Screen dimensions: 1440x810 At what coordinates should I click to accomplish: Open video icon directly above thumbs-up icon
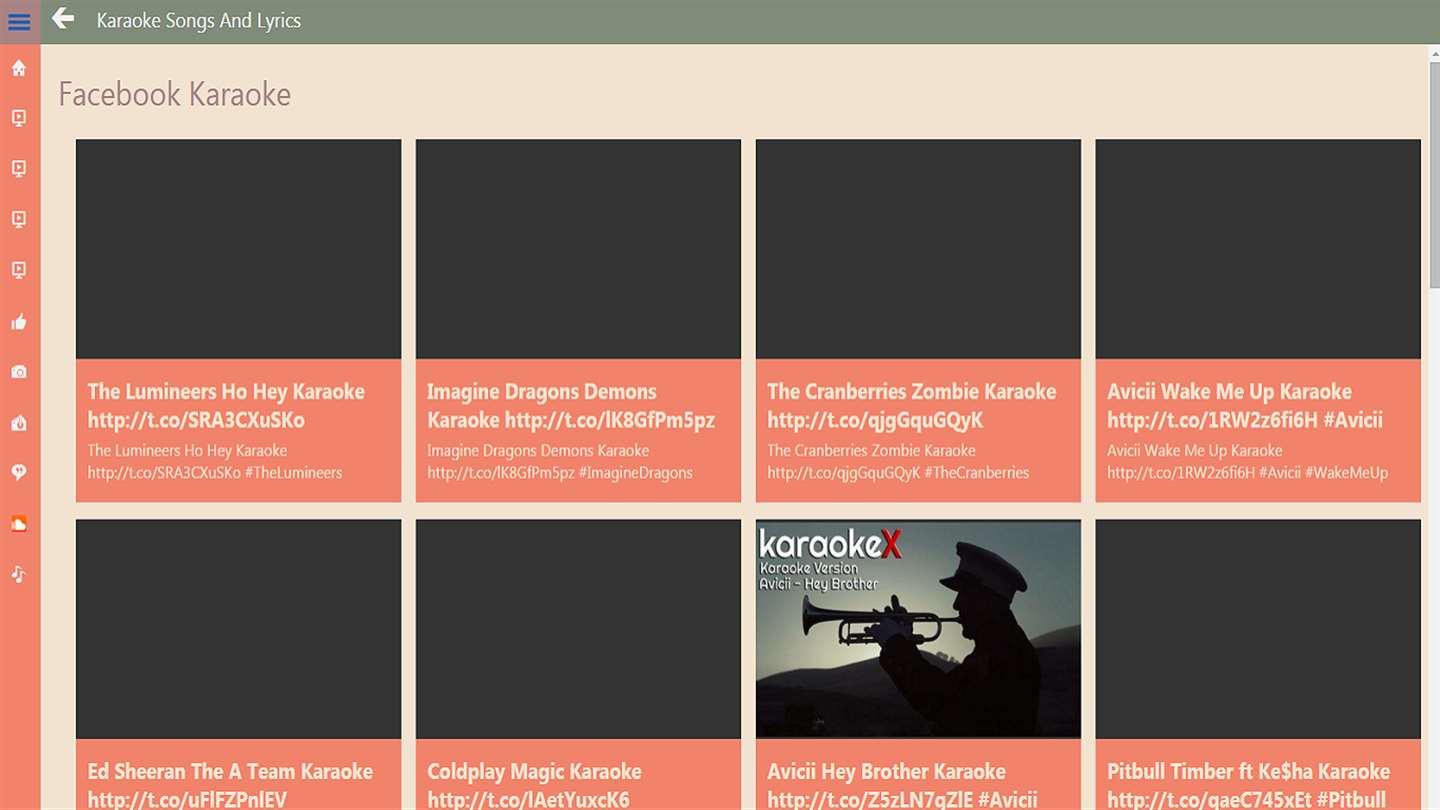tap(19, 270)
